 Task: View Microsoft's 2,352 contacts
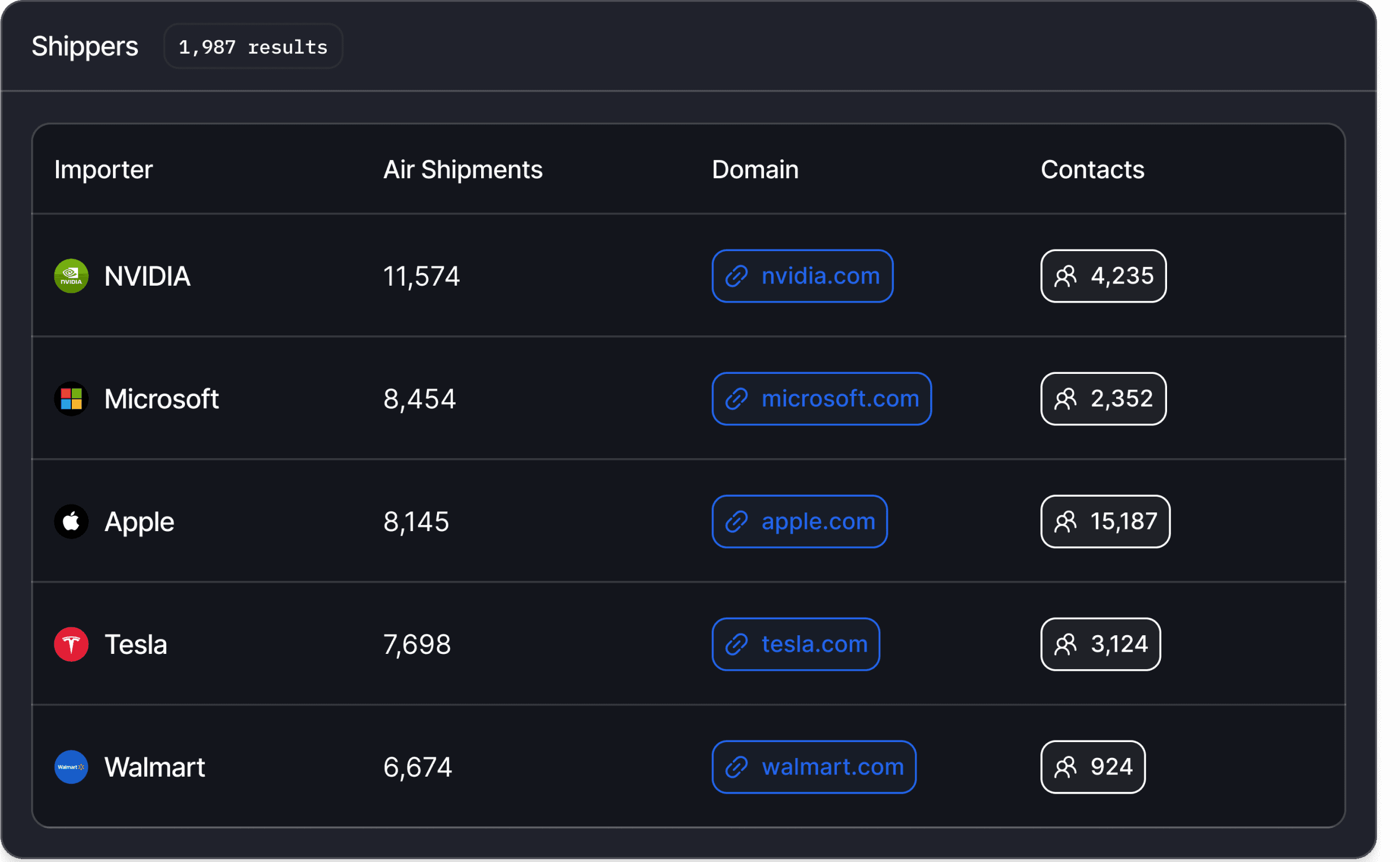point(1103,399)
